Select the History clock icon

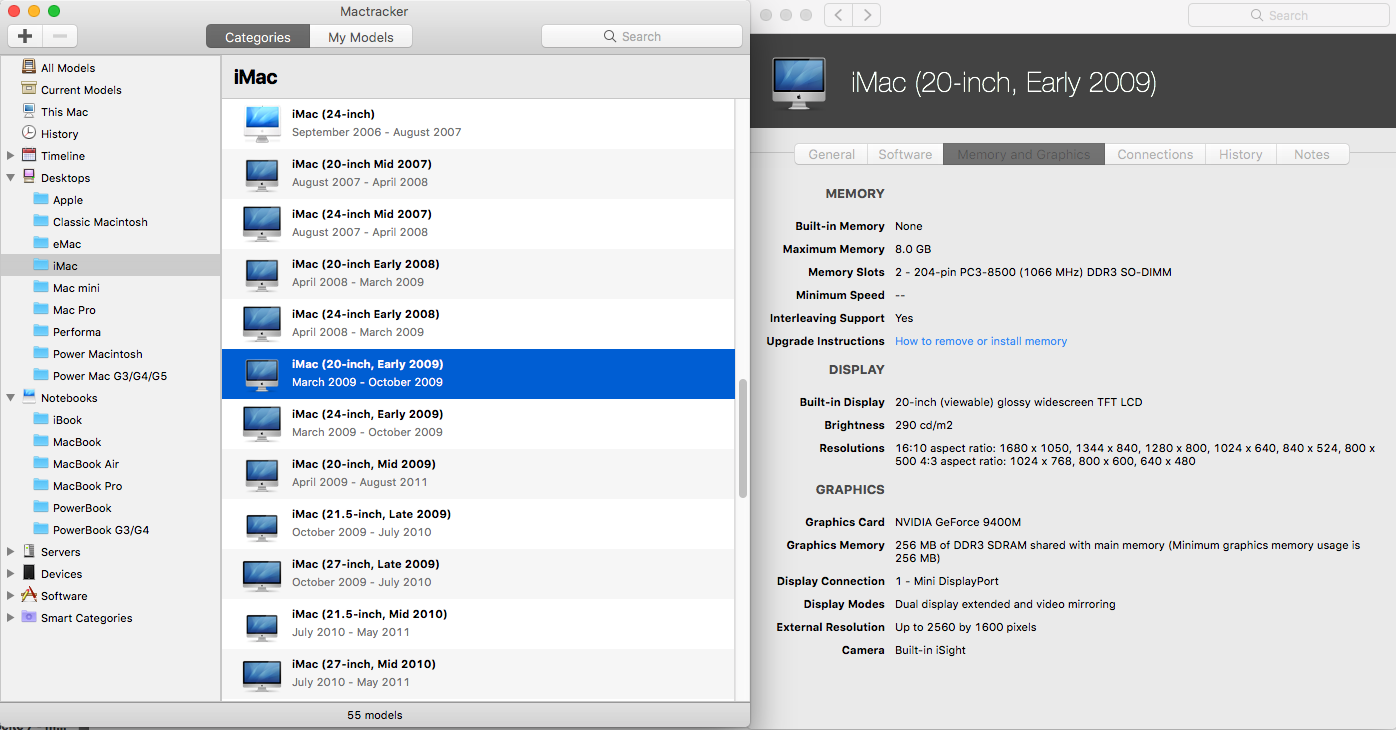[29, 134]
